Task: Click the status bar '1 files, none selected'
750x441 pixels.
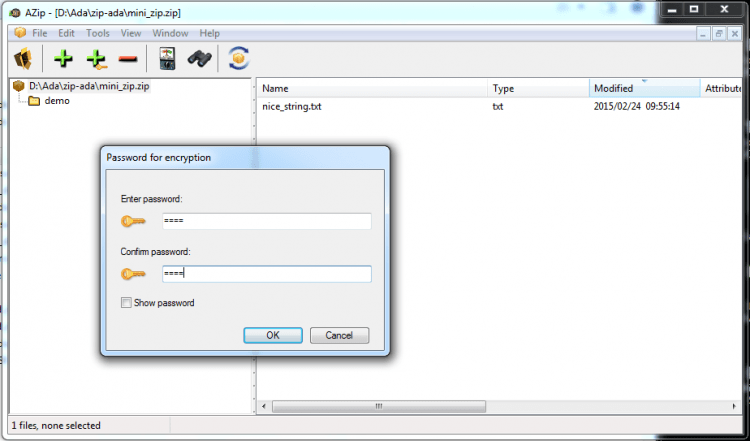Action: pos(56,425)
